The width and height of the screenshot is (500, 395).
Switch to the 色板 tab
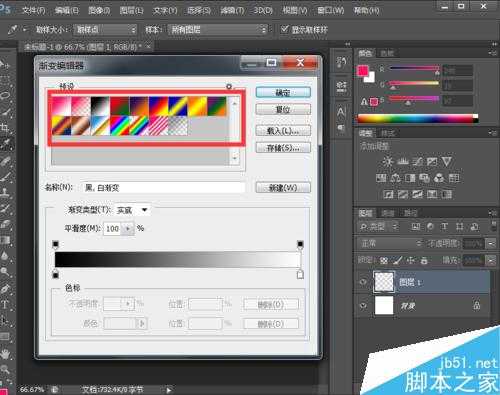(387, 53)
